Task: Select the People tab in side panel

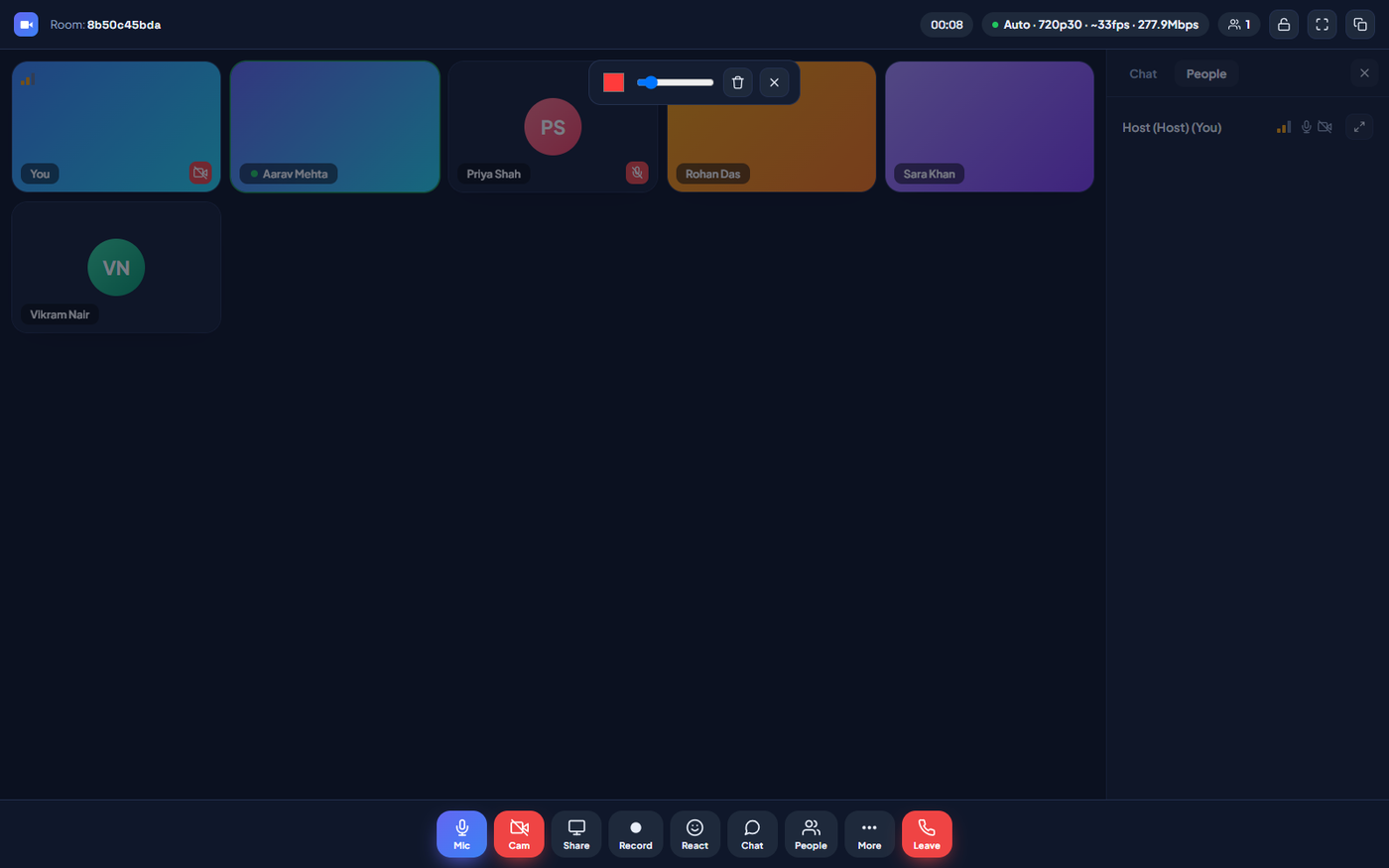Action: tap(1206, 73)
